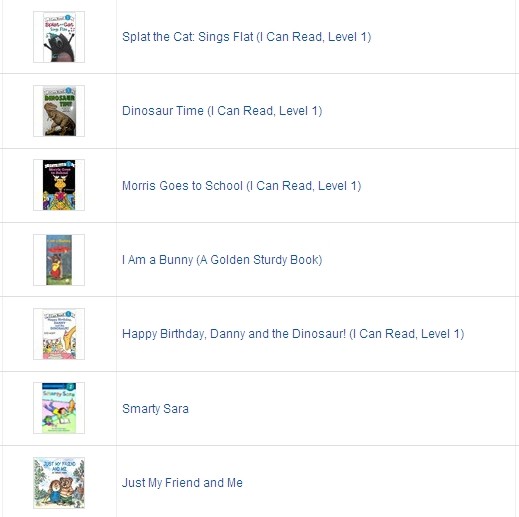Screen dimensions: 519x517
Task: Open the Just My Friend and Me cover
Action: [x=59, y=483]
